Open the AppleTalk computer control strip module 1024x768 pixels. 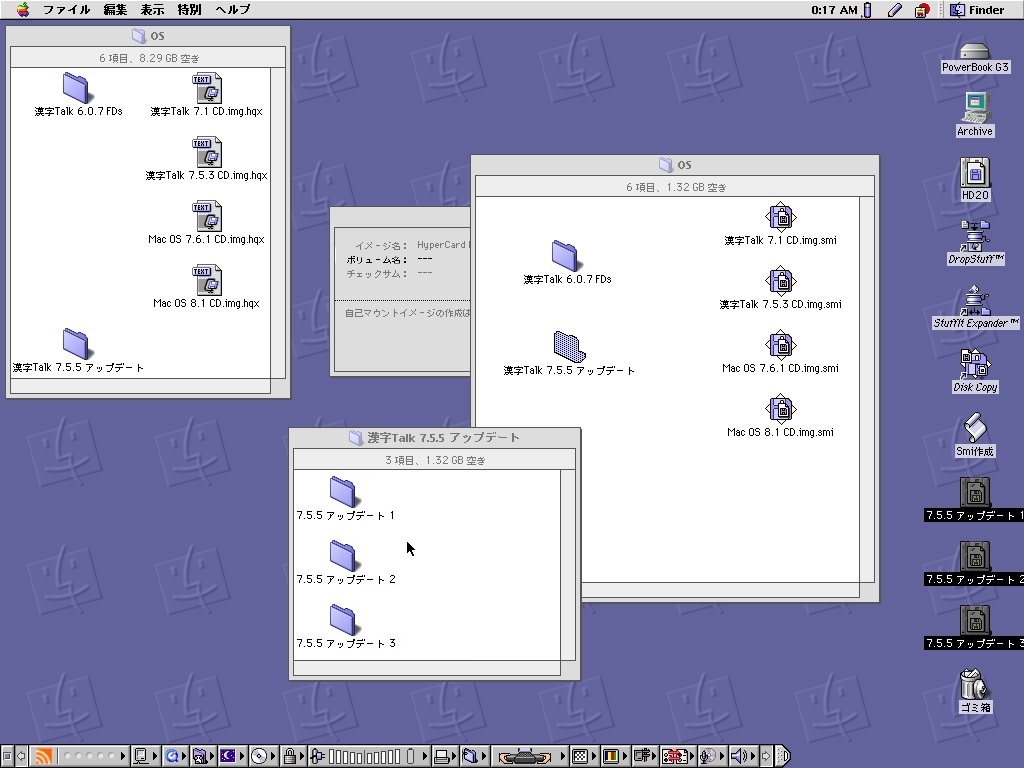click(x=145, y=756)
